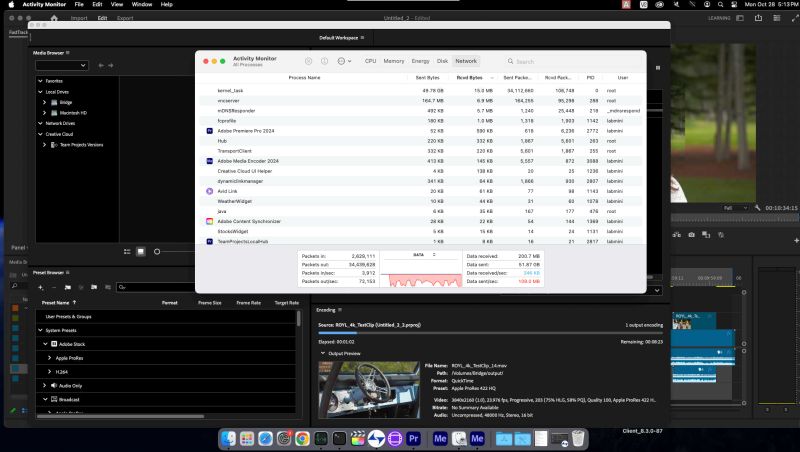800x452 pixels.
Task: Open the DATA graph type selector
Action: click(x=423, y=255)
